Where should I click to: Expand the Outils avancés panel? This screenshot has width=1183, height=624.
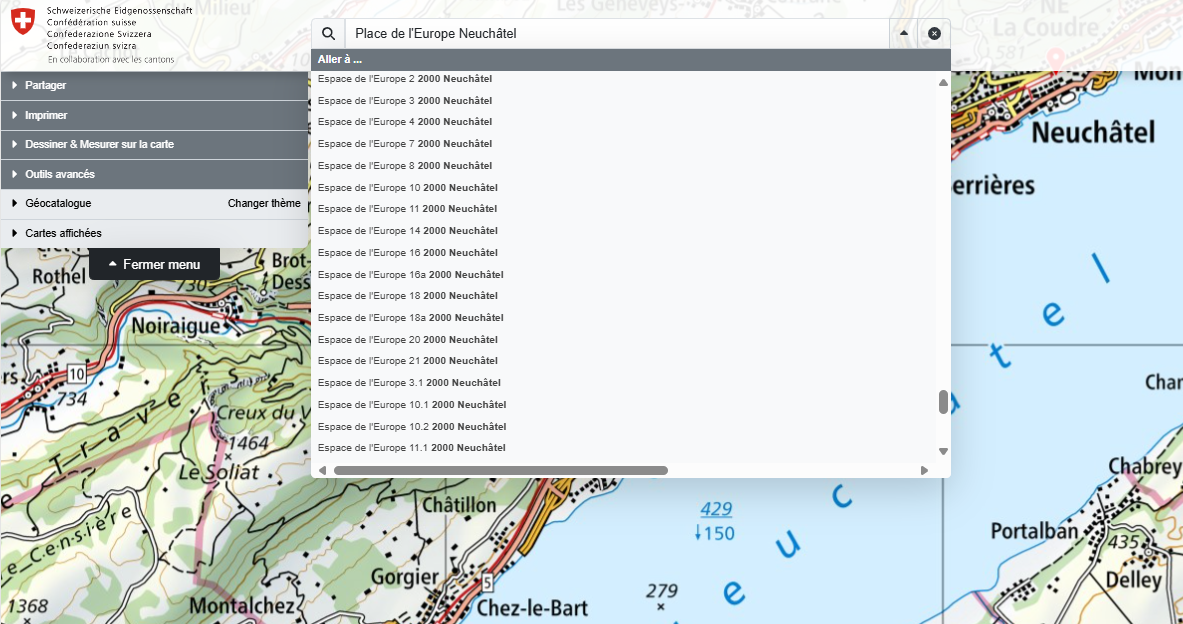pyautogui.click(x=60, y=175)
